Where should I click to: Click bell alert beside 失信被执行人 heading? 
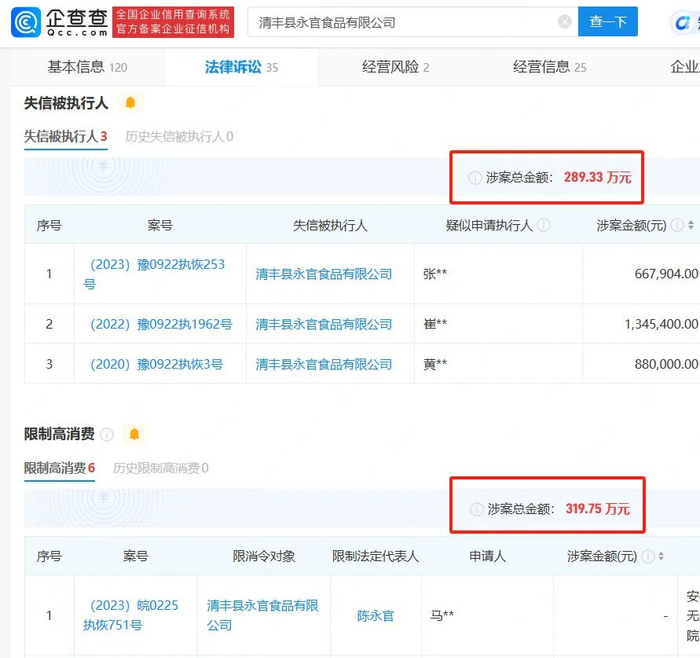pos(130,103)
